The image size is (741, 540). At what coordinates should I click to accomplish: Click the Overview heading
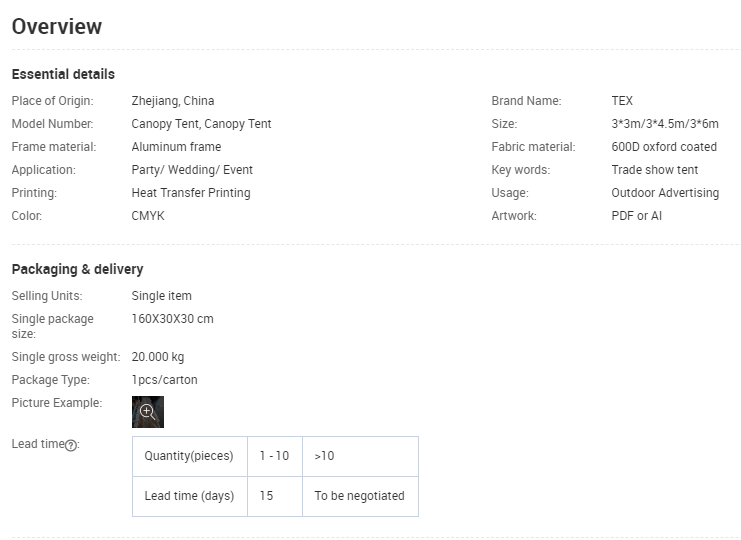pyautogui.click(x=57, y=27)
